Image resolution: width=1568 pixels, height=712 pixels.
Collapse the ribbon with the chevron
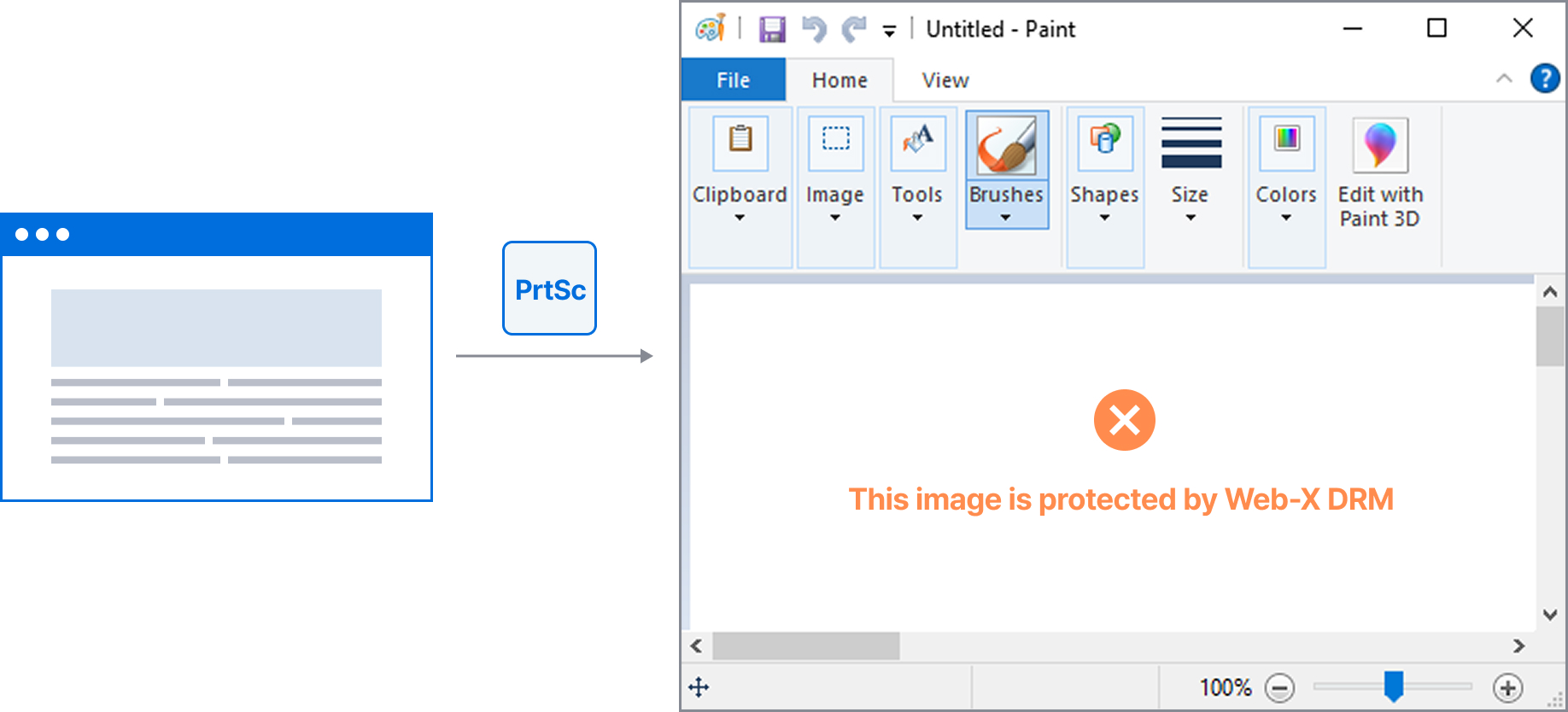pos(1504,79)
